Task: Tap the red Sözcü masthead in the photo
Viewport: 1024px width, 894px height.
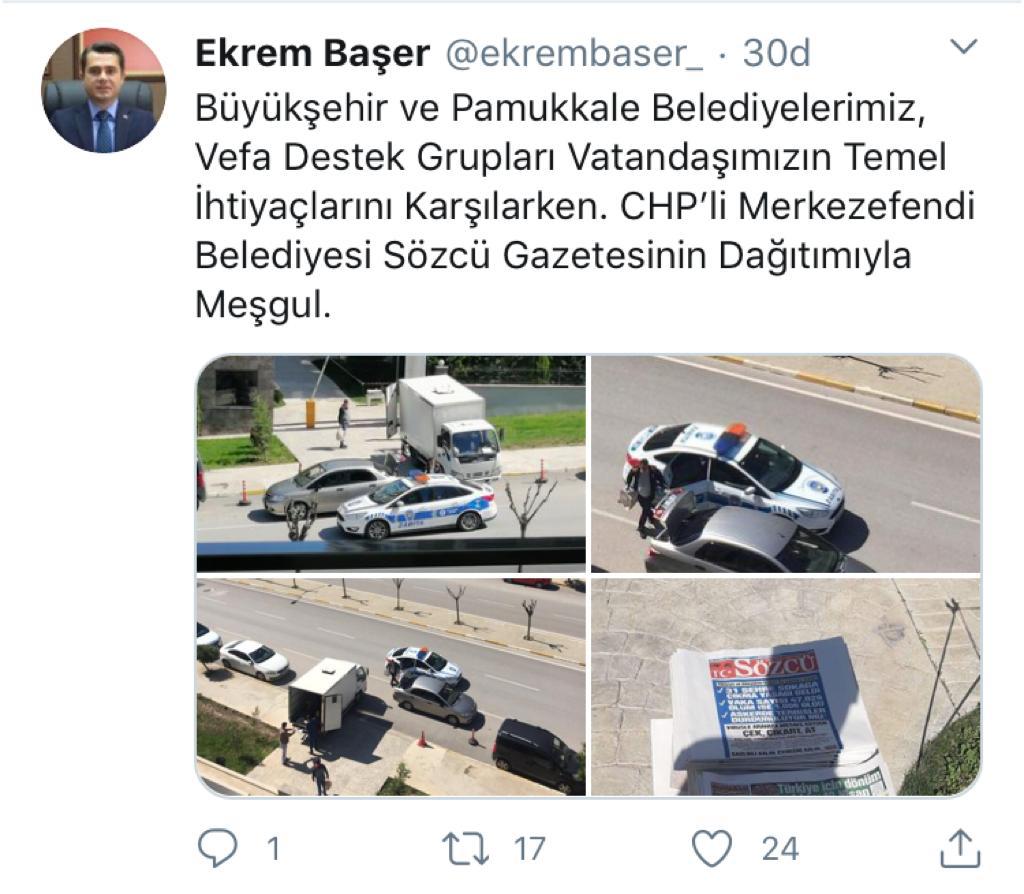Action: tap(765, 667)
